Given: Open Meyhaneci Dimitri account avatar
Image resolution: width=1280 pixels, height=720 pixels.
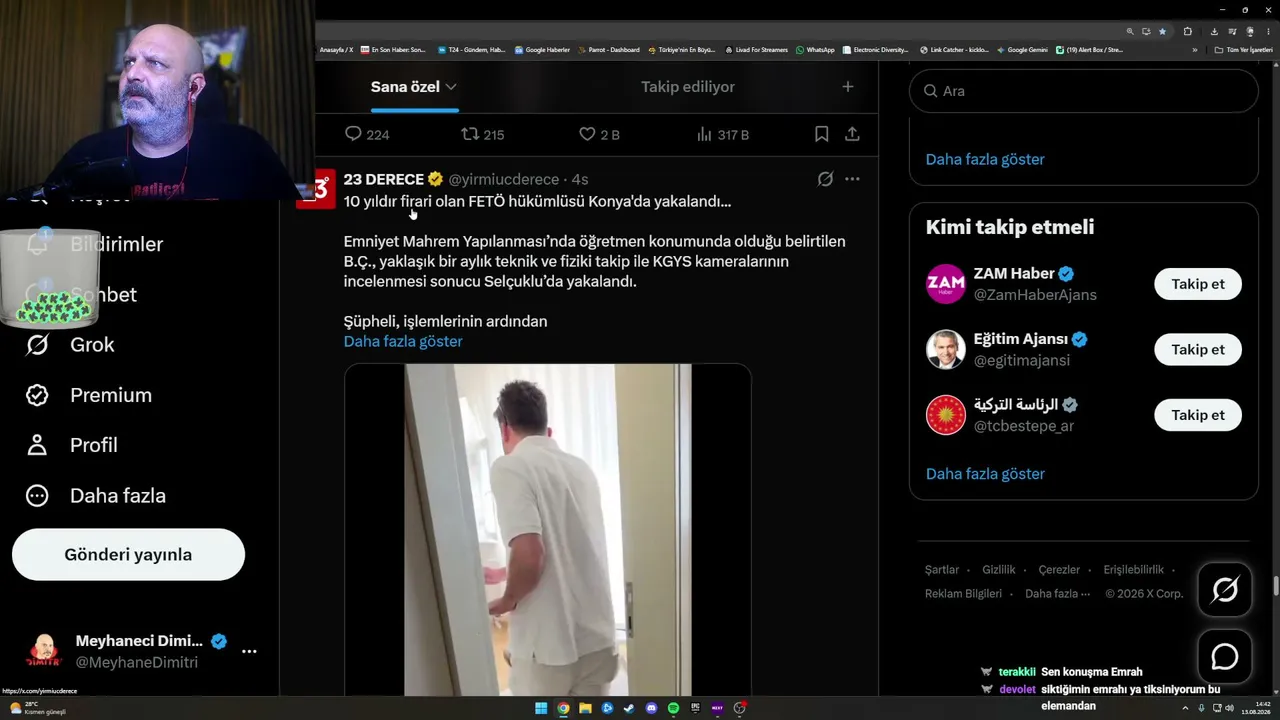Looking at the screenshot, I should pyautogui.click(x=44, y=651).
